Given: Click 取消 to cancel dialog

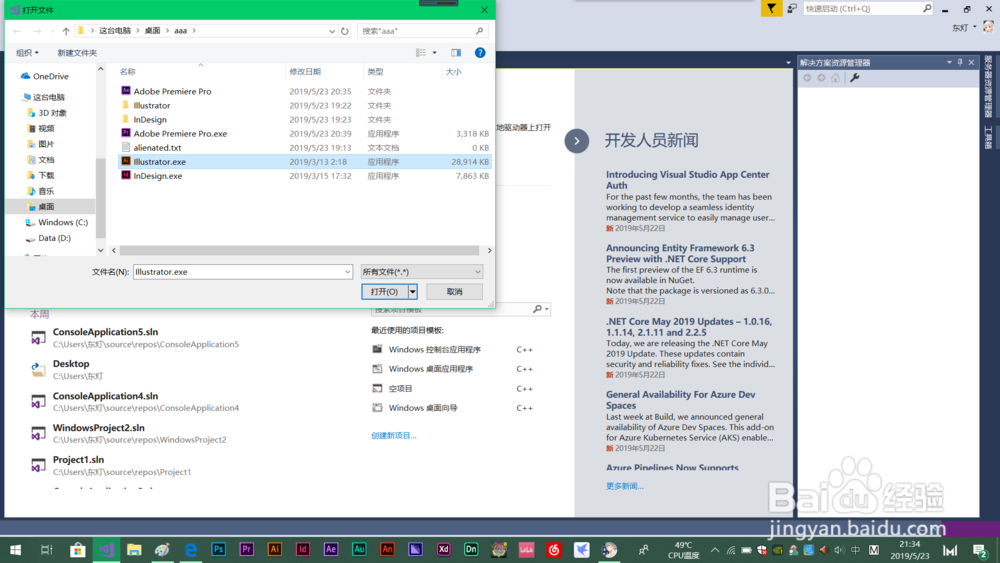Looking at the screenshot, I should [454, 291].
